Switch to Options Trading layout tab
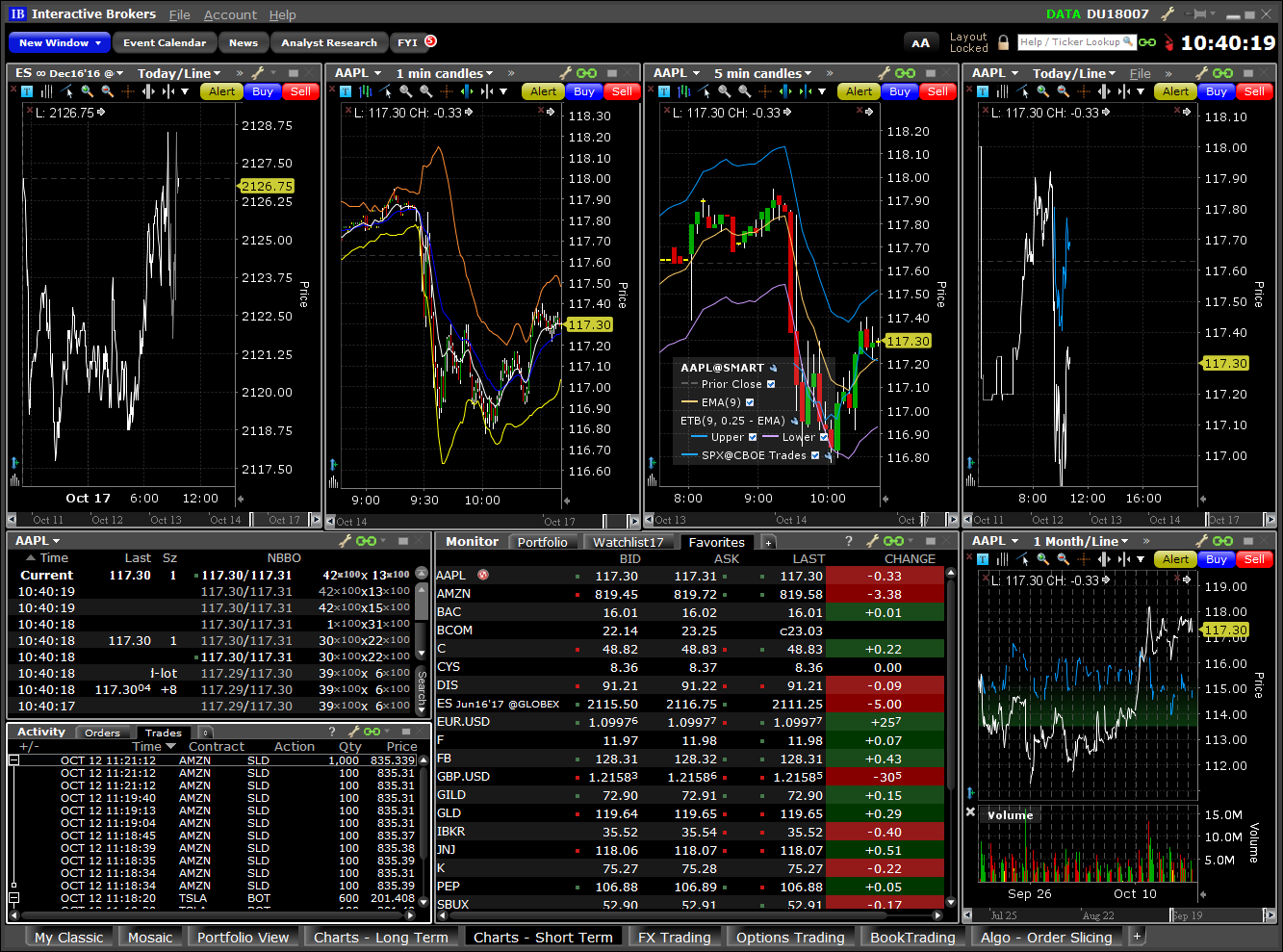 790,937
